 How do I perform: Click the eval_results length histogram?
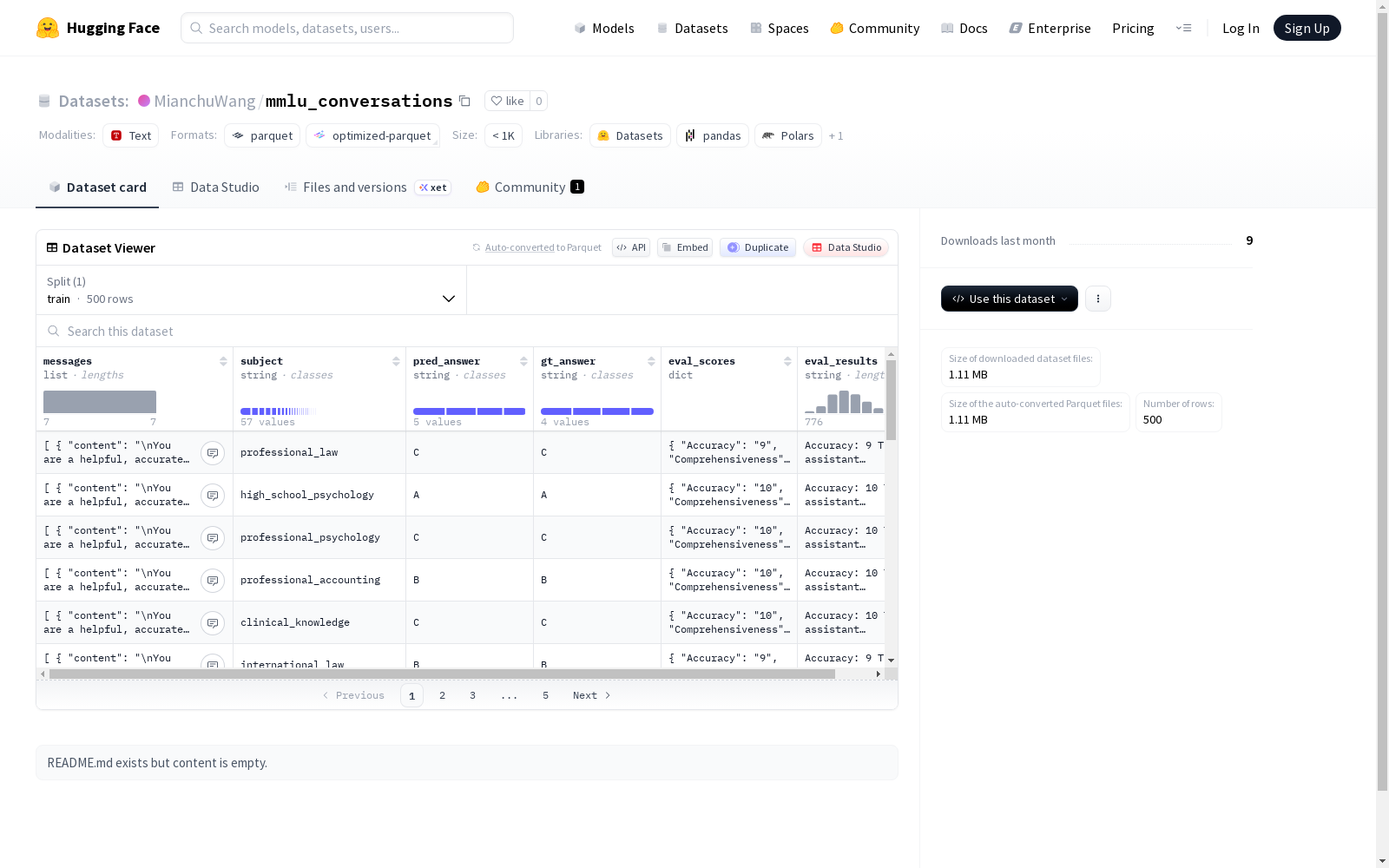point(844,402)
